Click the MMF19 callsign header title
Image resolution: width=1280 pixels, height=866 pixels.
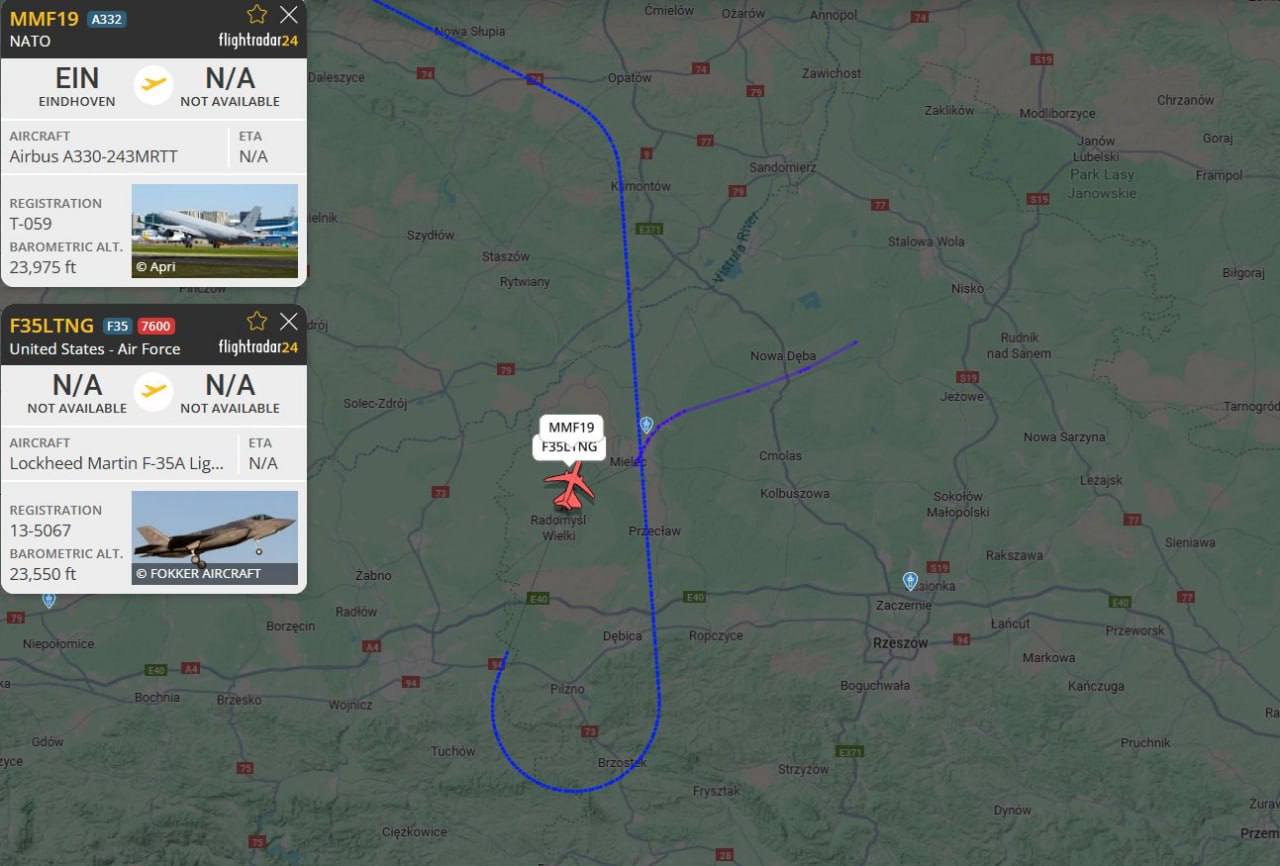(44, 18)
